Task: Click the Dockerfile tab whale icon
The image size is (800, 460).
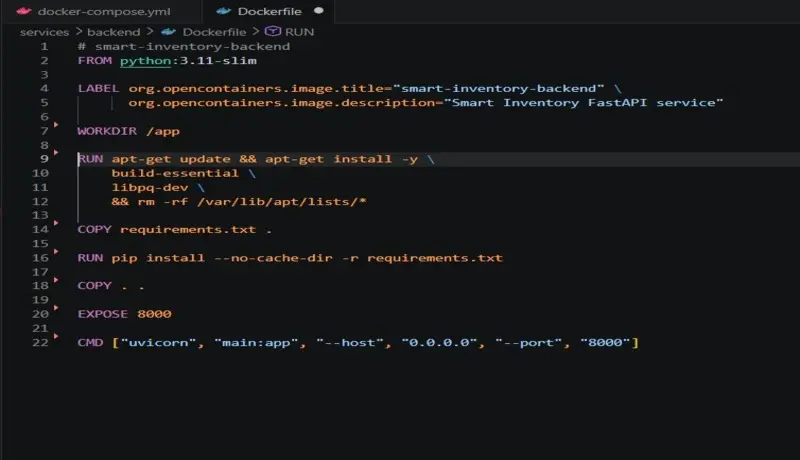Action: pos(223,11)
